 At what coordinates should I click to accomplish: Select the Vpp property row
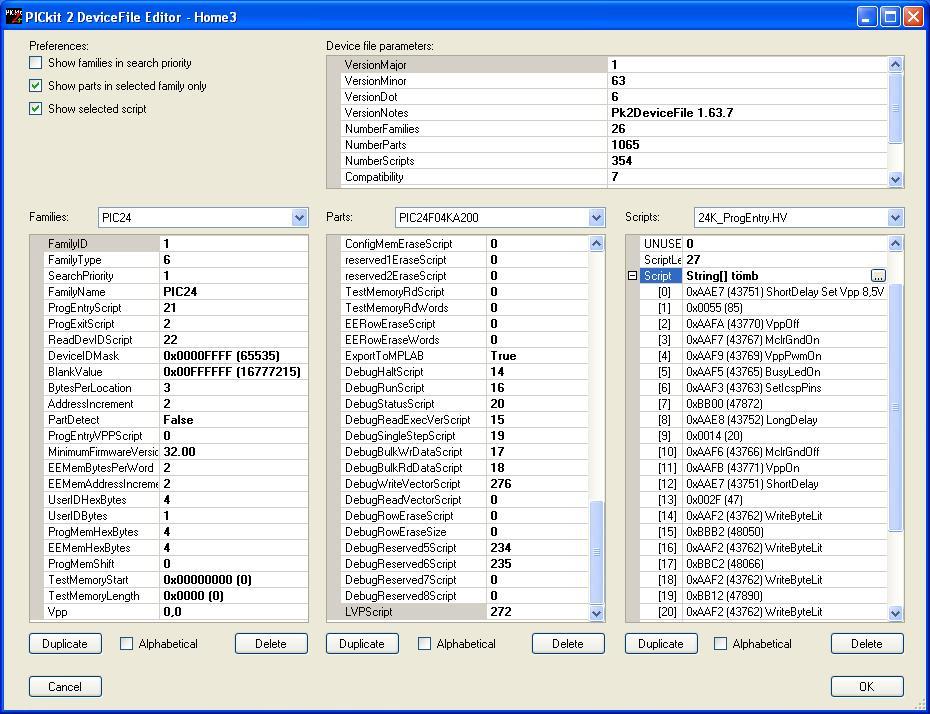click(x=176, y=612)
